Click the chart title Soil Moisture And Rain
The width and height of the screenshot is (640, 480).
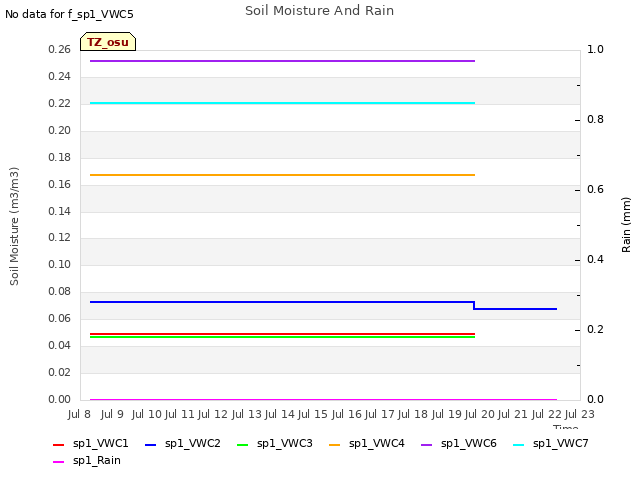319,11
